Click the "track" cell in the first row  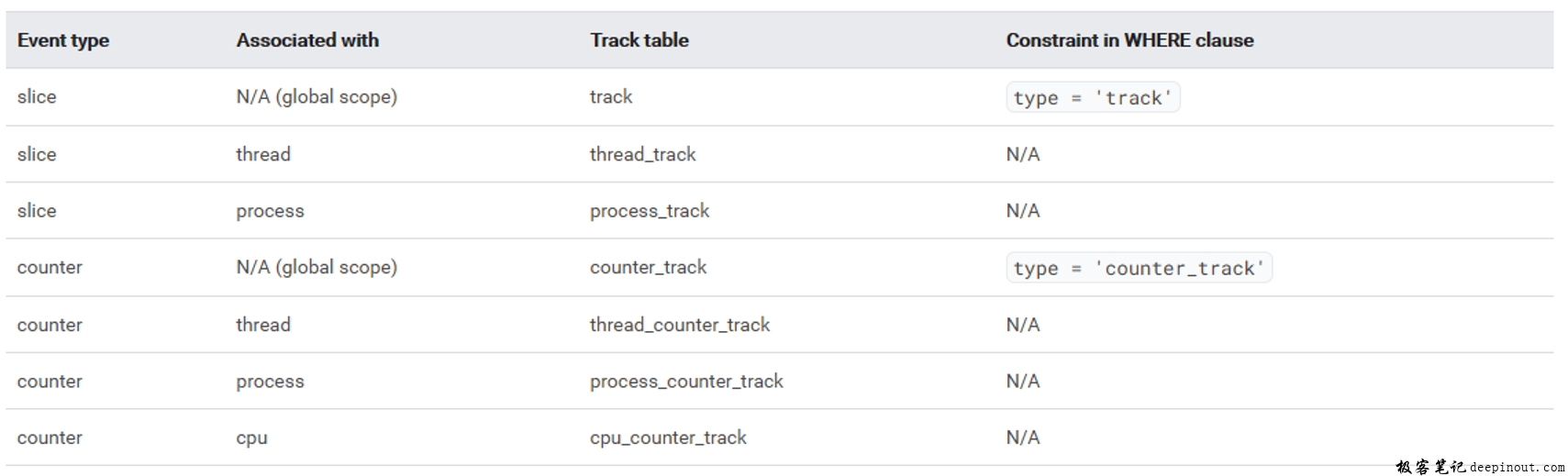pyautogui.click(x=611, y=97)
